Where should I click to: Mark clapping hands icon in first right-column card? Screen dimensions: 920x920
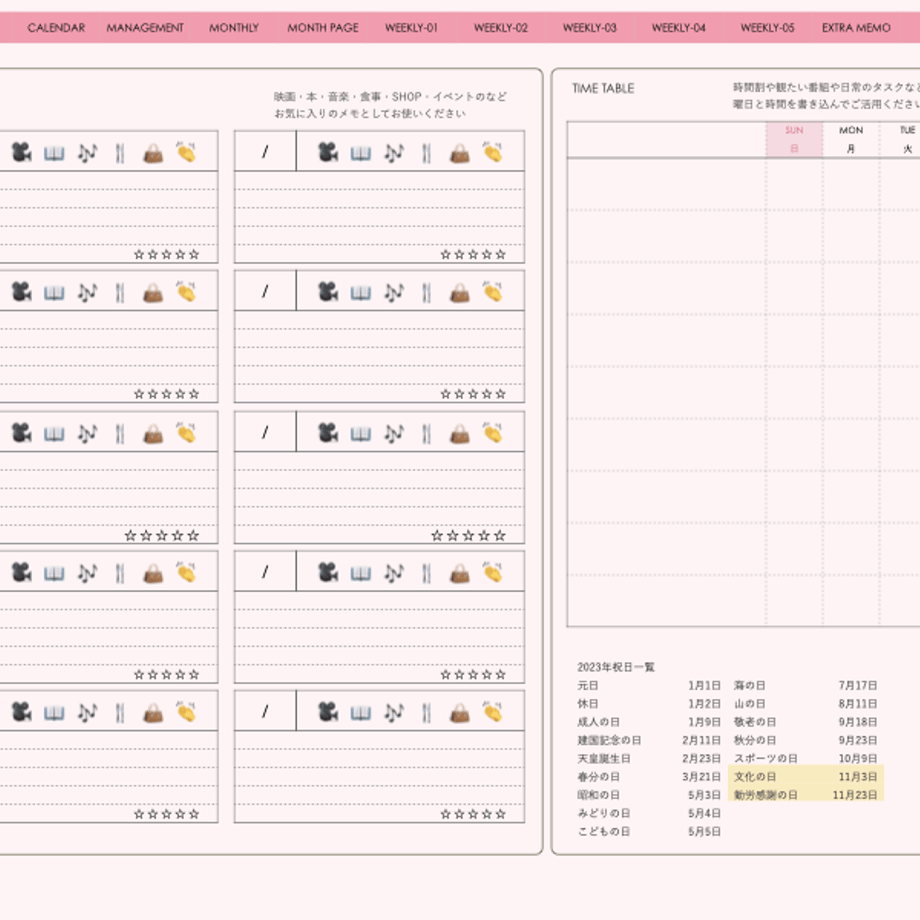click(493, 152)
